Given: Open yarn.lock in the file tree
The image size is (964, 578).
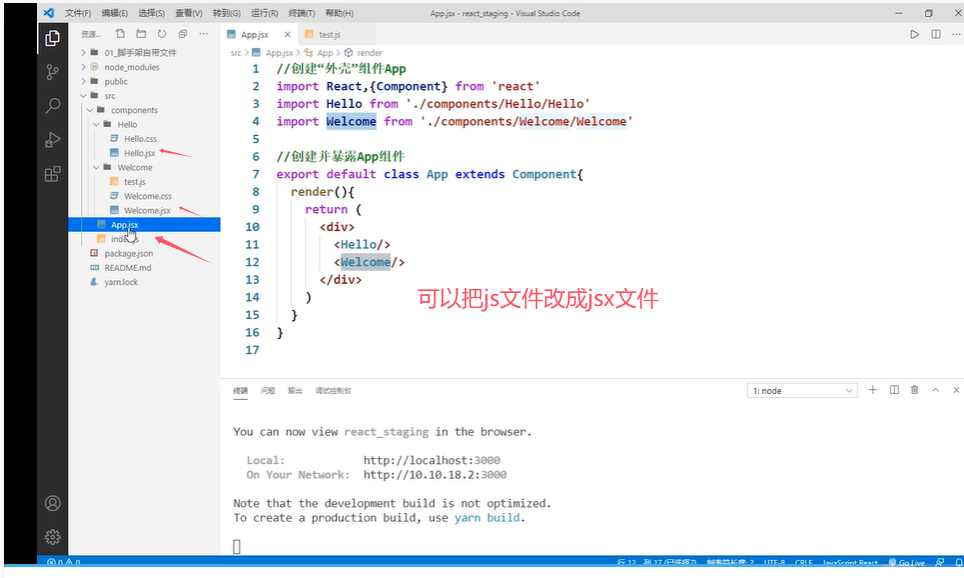Looking at the screenshot, I should click(x=120, y=282).
